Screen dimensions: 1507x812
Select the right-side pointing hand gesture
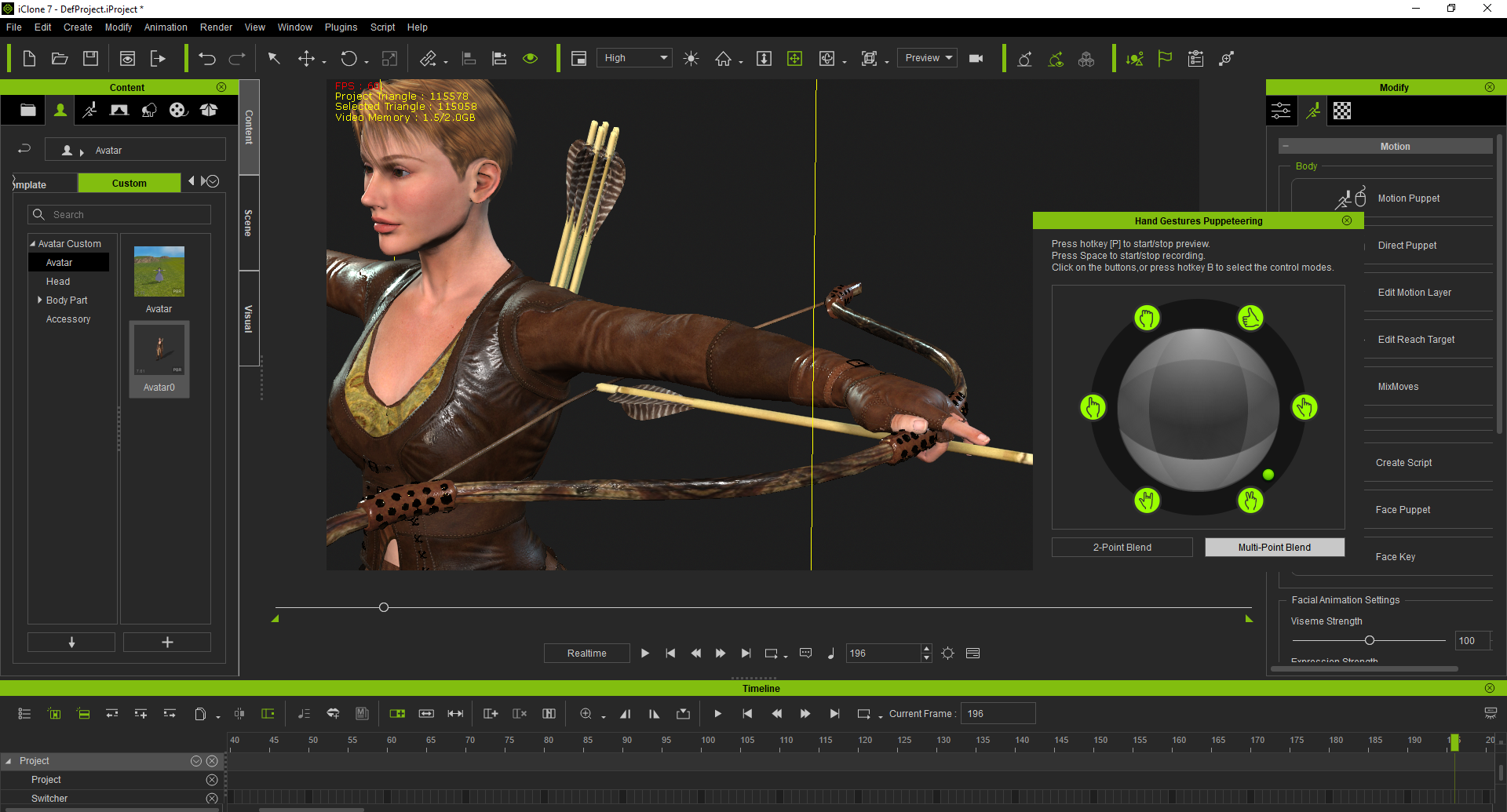pyautogui.click(x=1304, y=407)
